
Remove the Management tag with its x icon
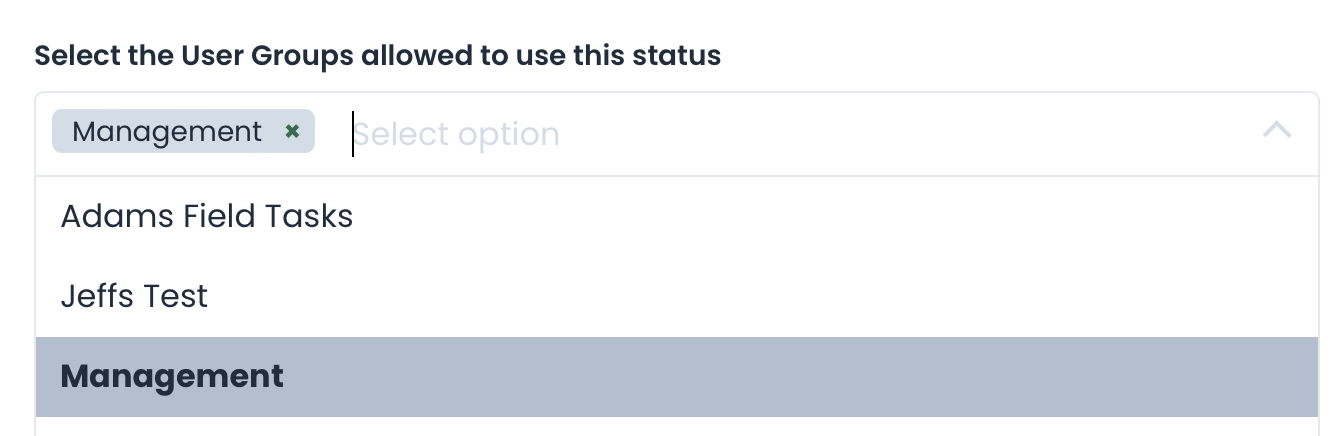292,131
